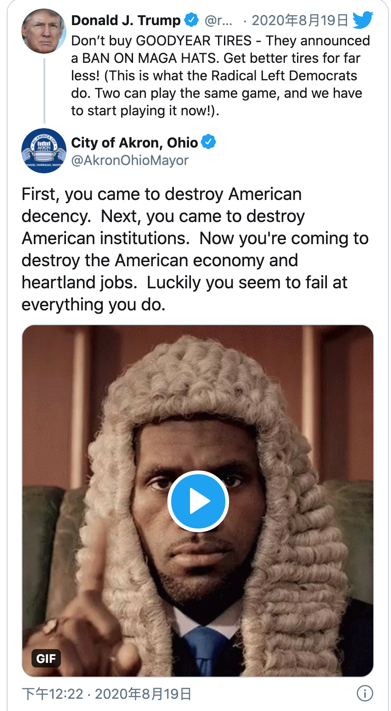Screen dimensions: 391x711
Task: Click City of Akron's profile avatar
Action: click(44, 151)
